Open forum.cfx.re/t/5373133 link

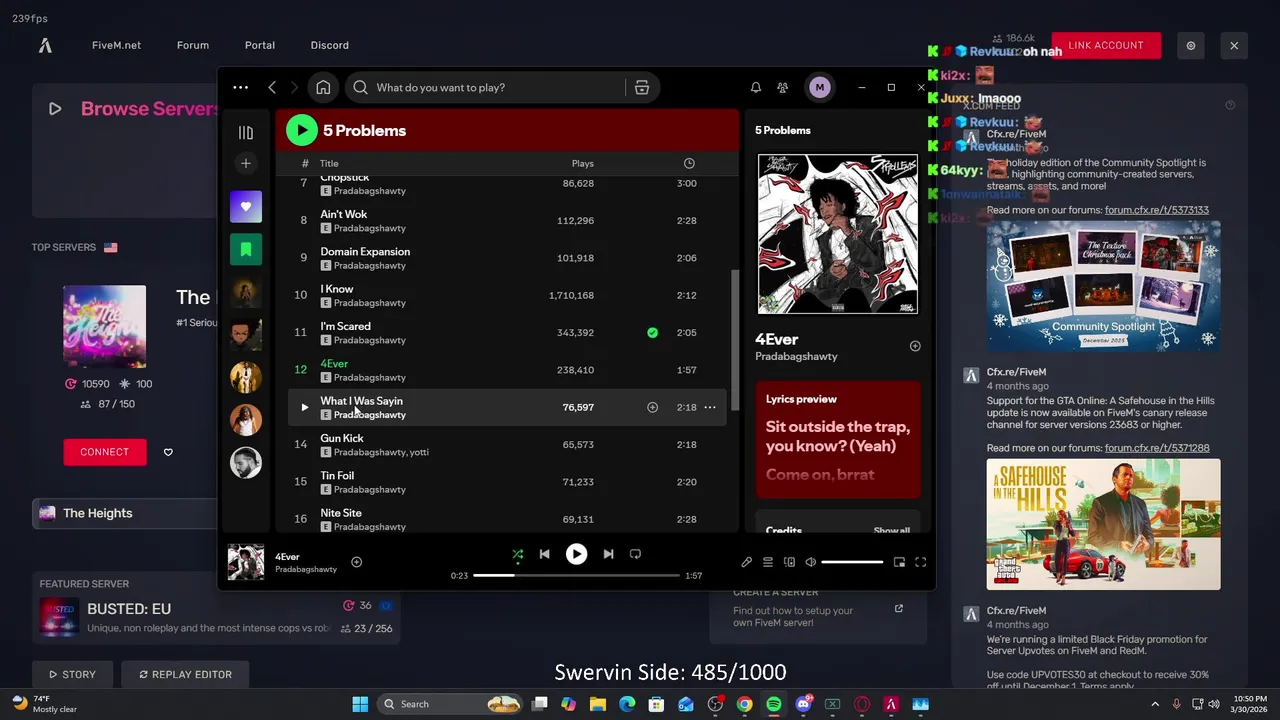click(1157, 210)
